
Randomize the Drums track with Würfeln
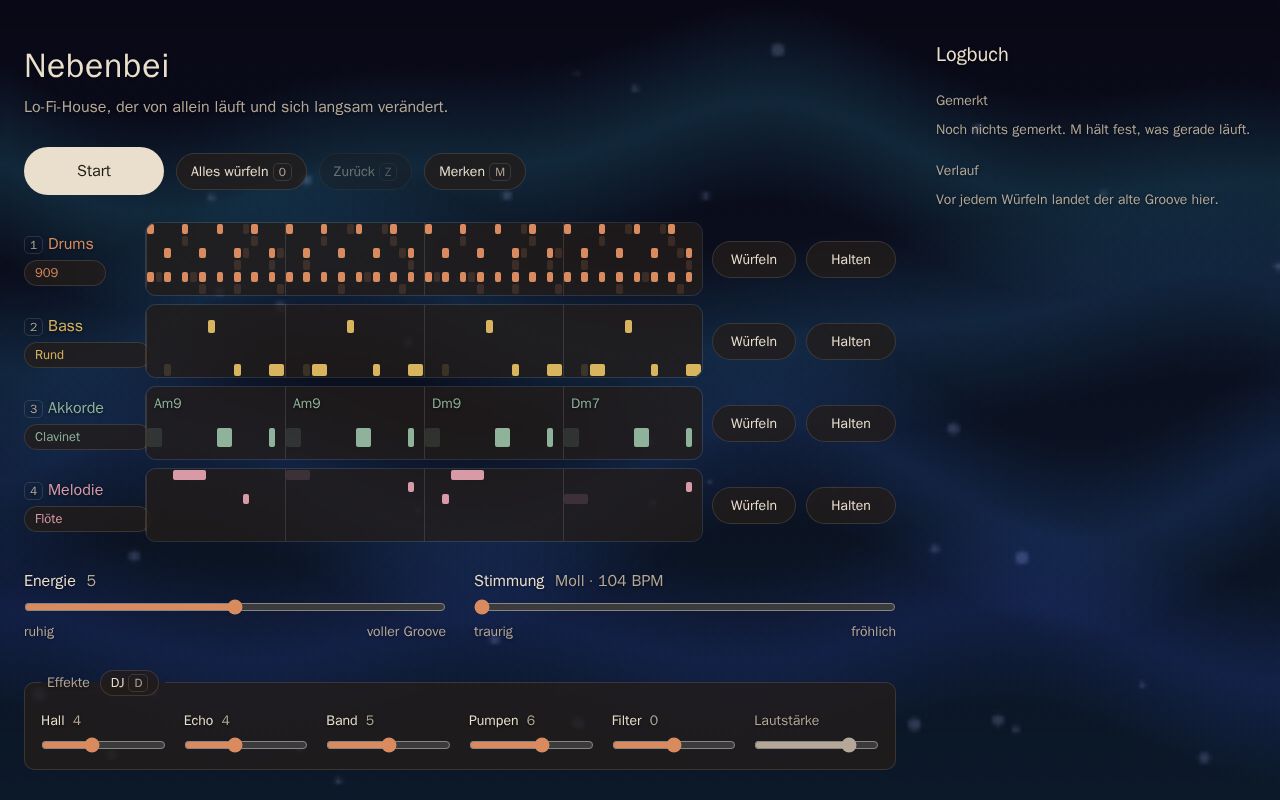point(754,259)
